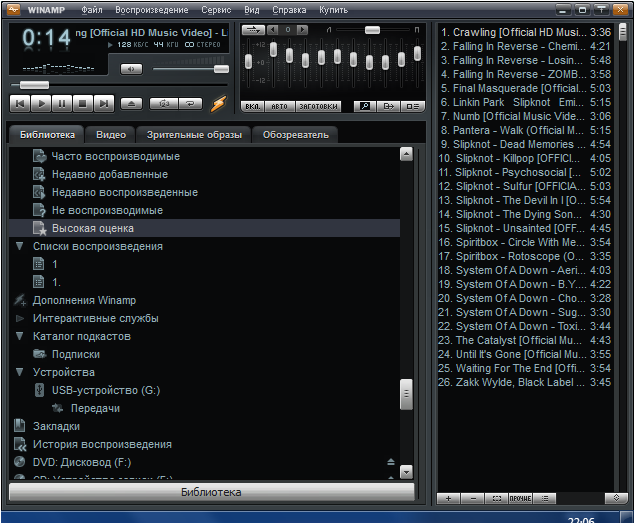Select Высокая оценка view

[x=204, y=228]
